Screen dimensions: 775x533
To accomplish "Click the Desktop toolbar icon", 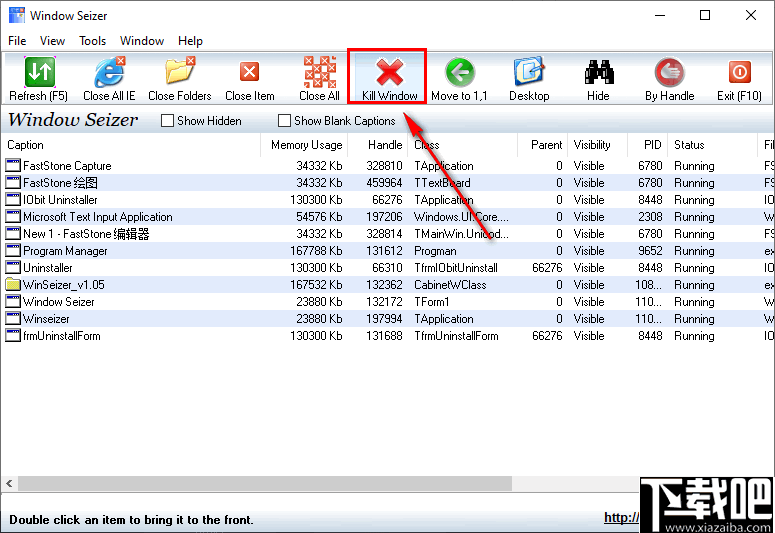I will [529, 72].
